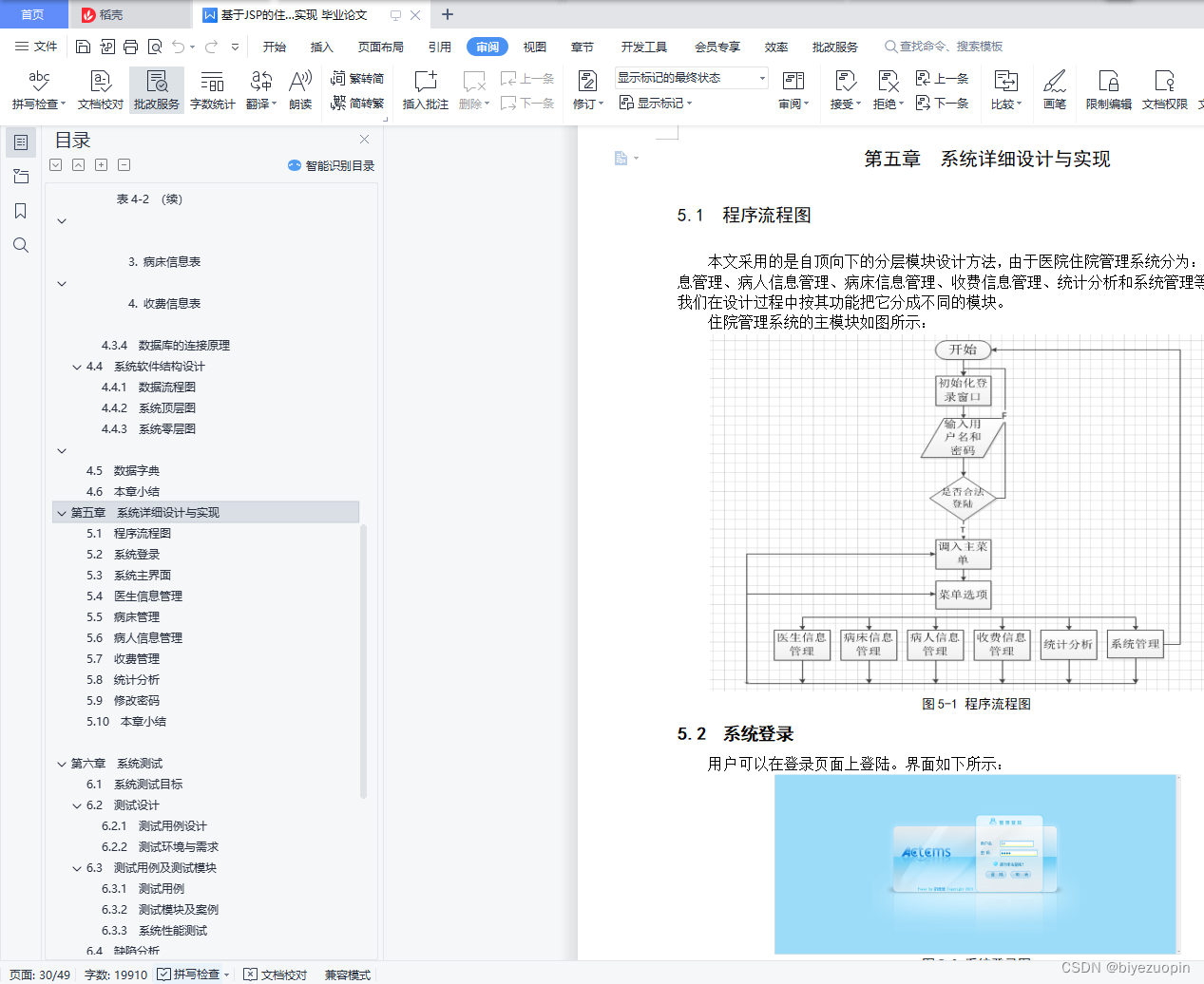
Task: Start 朗读 read aloud
Action: point(300,90)
